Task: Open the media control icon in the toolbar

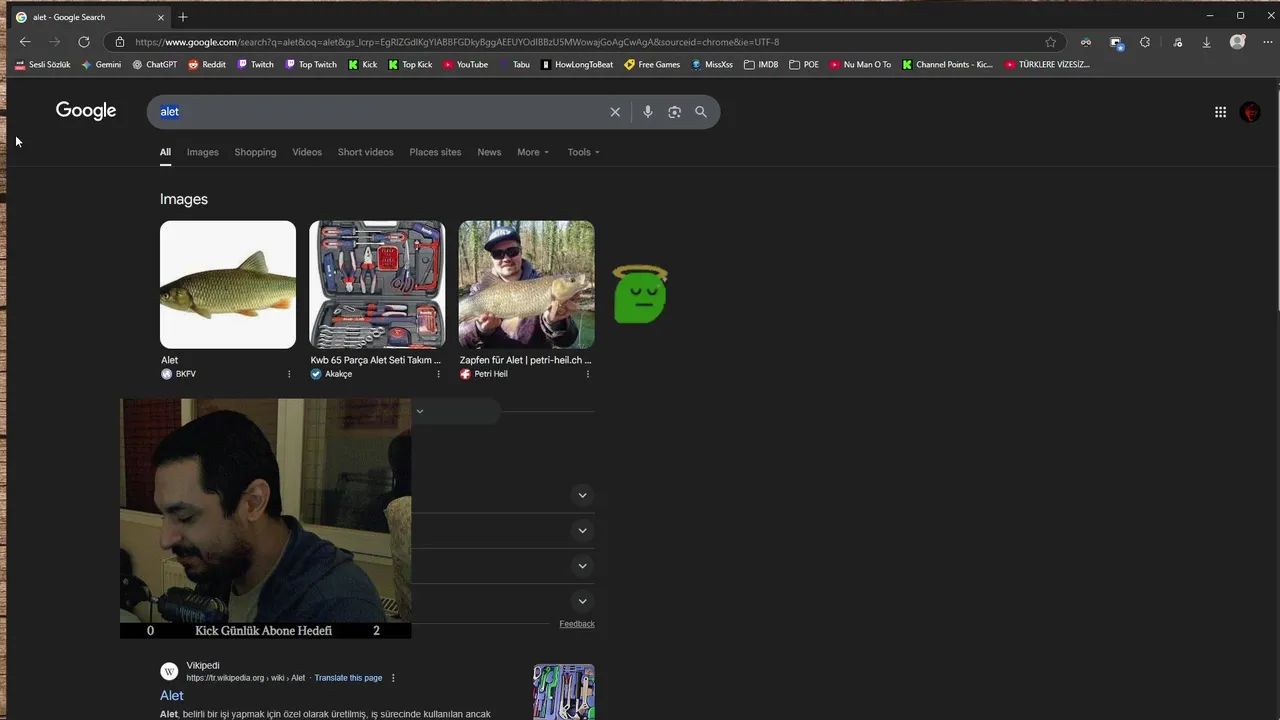Action: click(1177, 42)
